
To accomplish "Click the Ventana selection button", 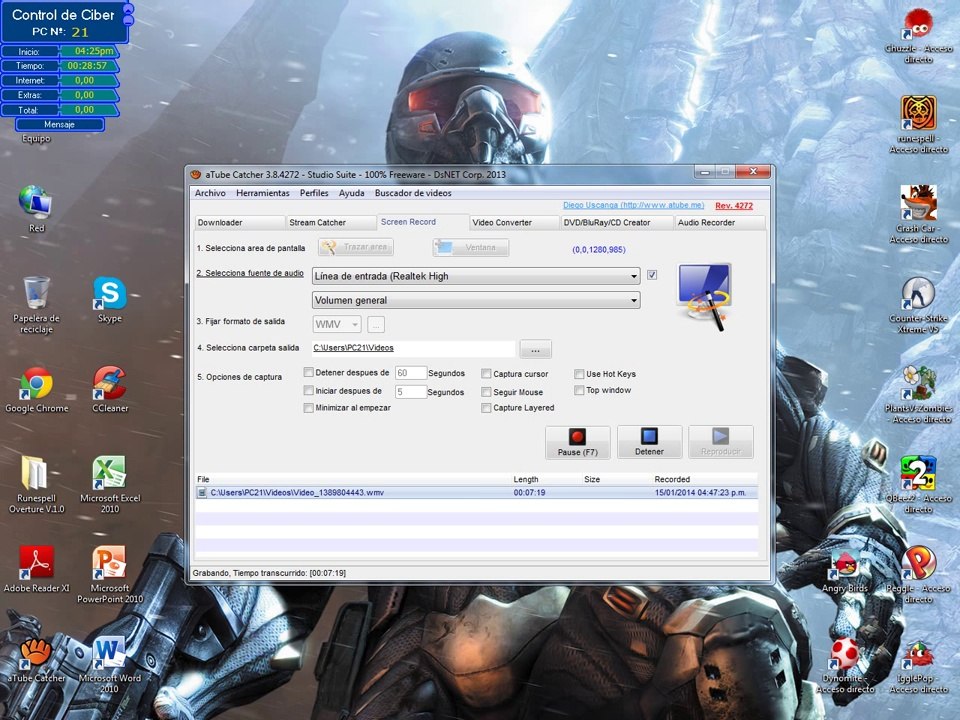I will pos(470,247).
